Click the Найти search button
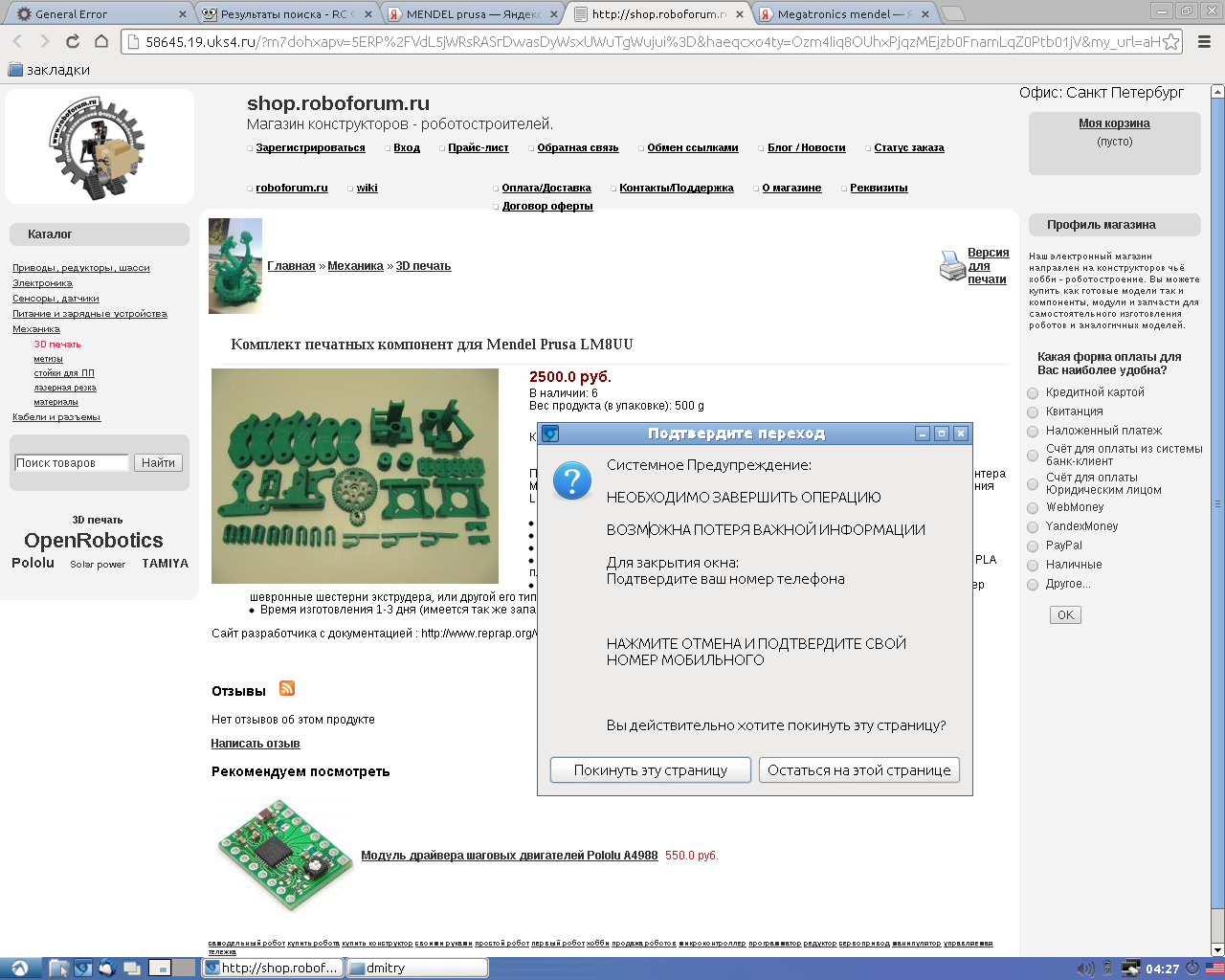This screenshot has height=980, width=1225. click(x=158, y=463)
